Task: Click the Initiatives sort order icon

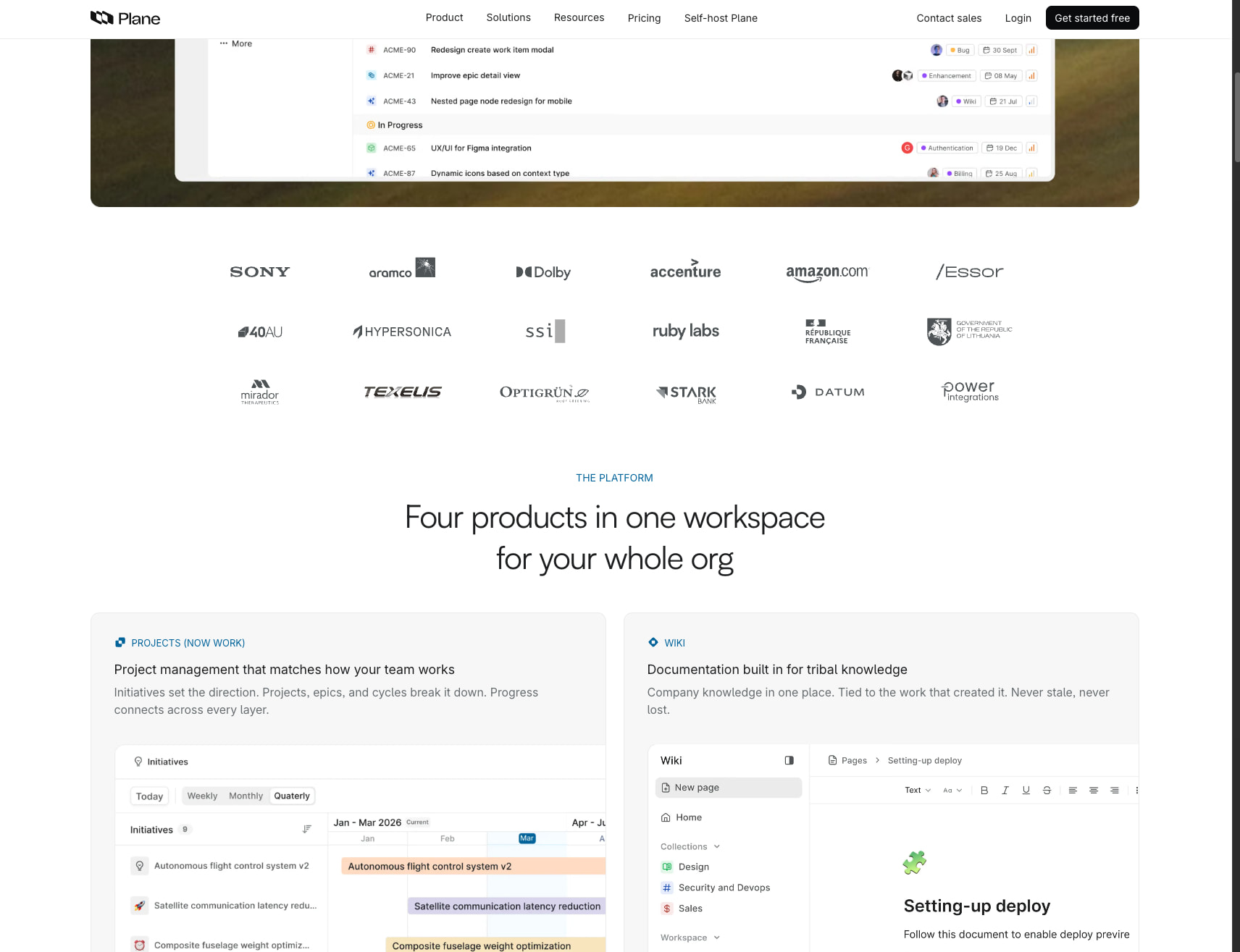Action: [x=307, y=829]
